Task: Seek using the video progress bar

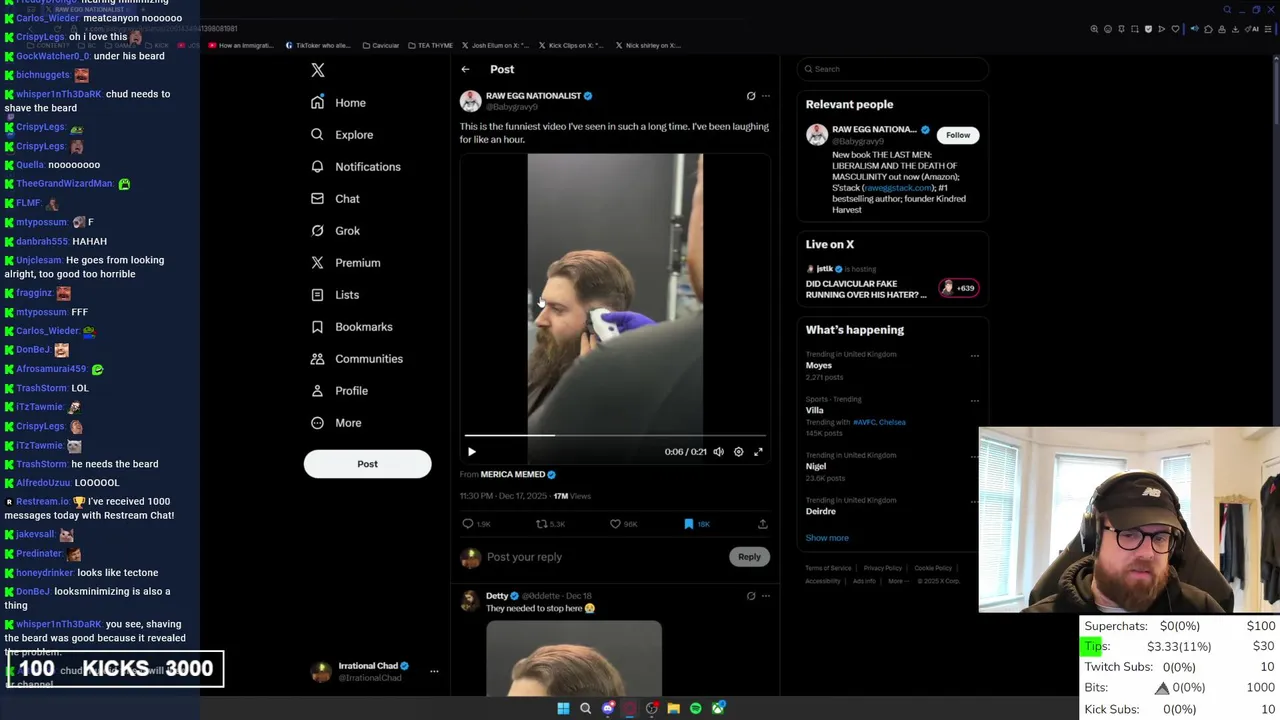Action: tap(615, 435)
